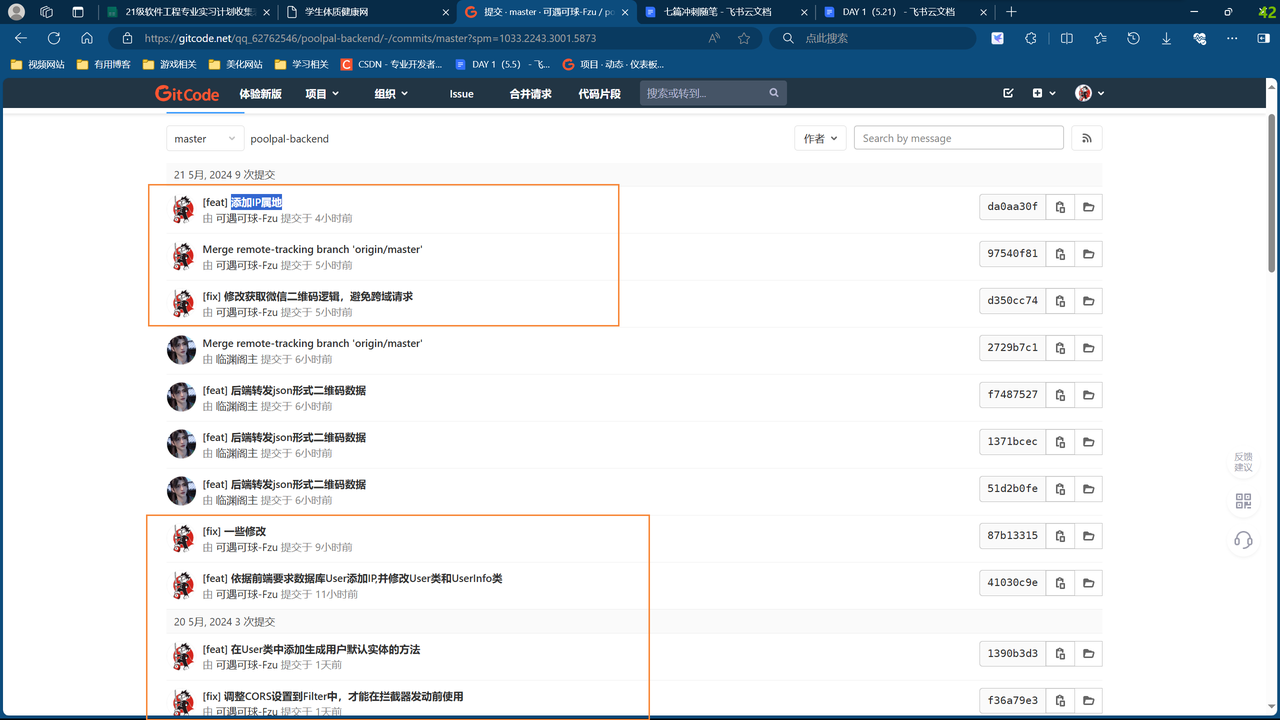
Task: Go to the browser home page
Action: 87,38
